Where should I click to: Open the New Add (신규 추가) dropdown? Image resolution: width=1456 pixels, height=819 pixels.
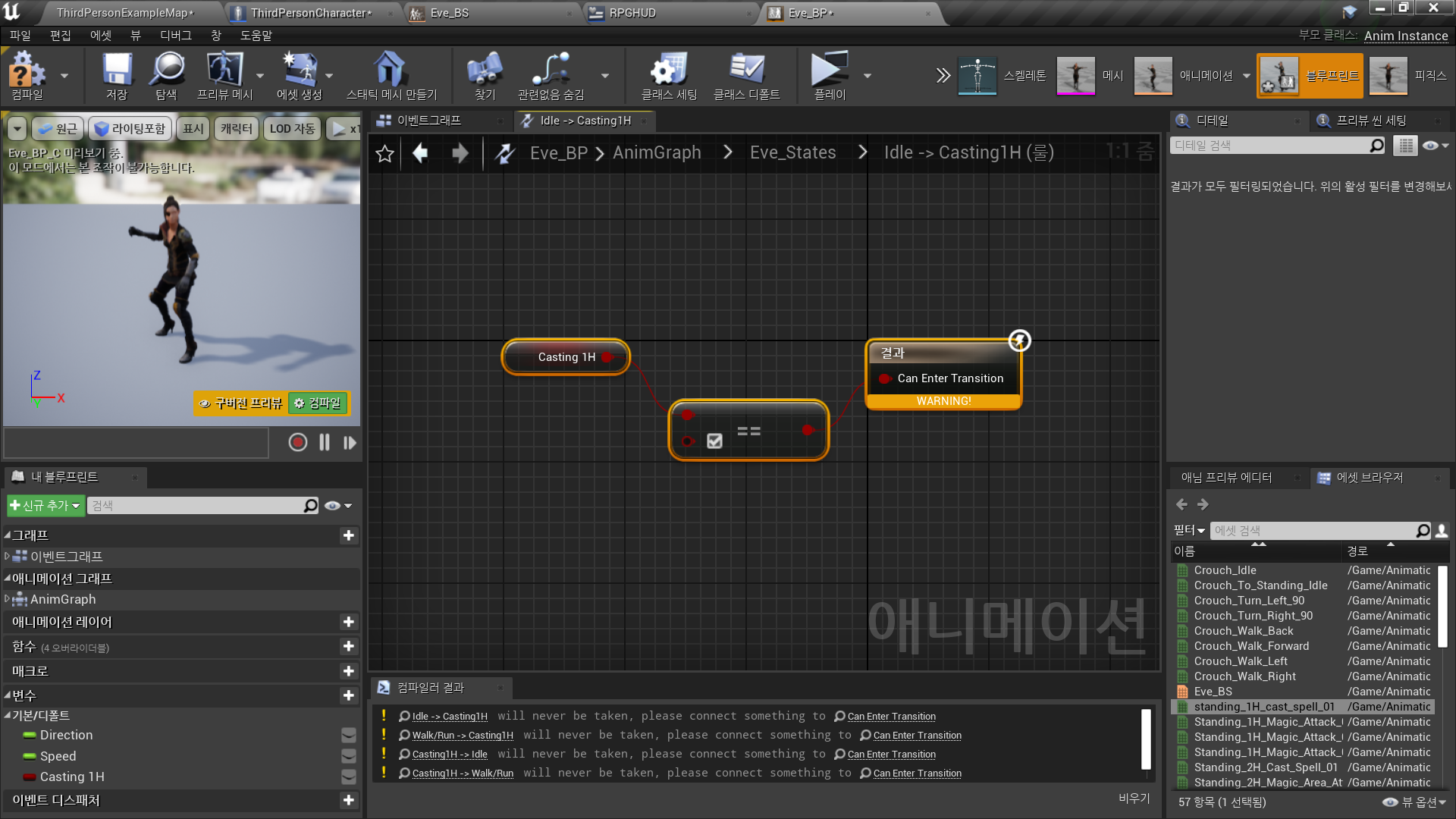[45, 505]
